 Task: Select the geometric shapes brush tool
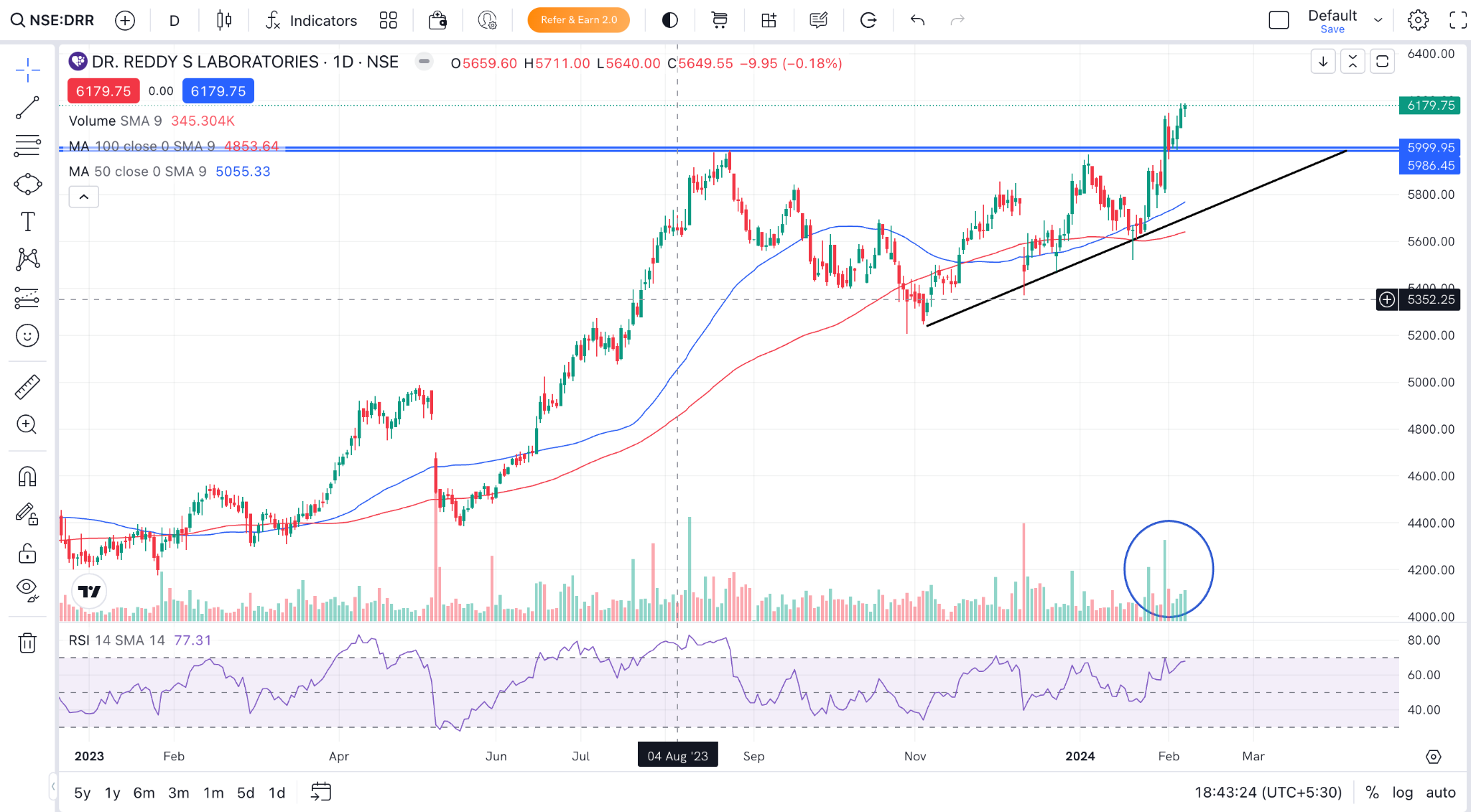coord(27,184)
